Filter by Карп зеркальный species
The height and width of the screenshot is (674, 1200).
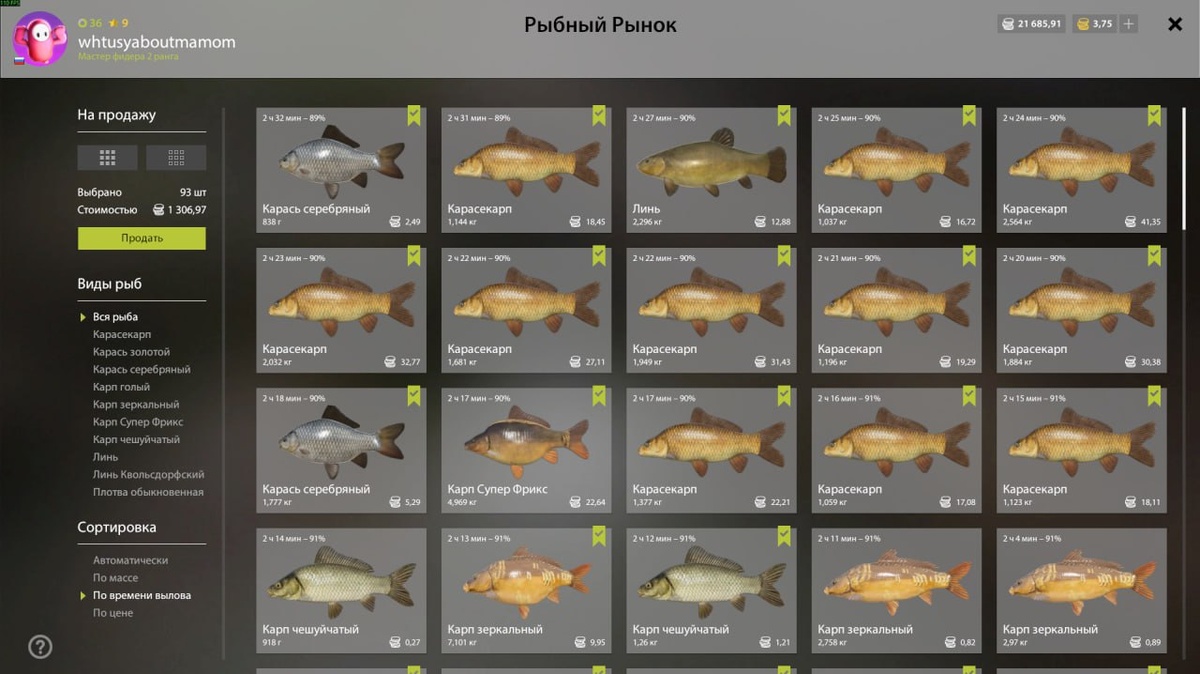[x=136, y=405]
